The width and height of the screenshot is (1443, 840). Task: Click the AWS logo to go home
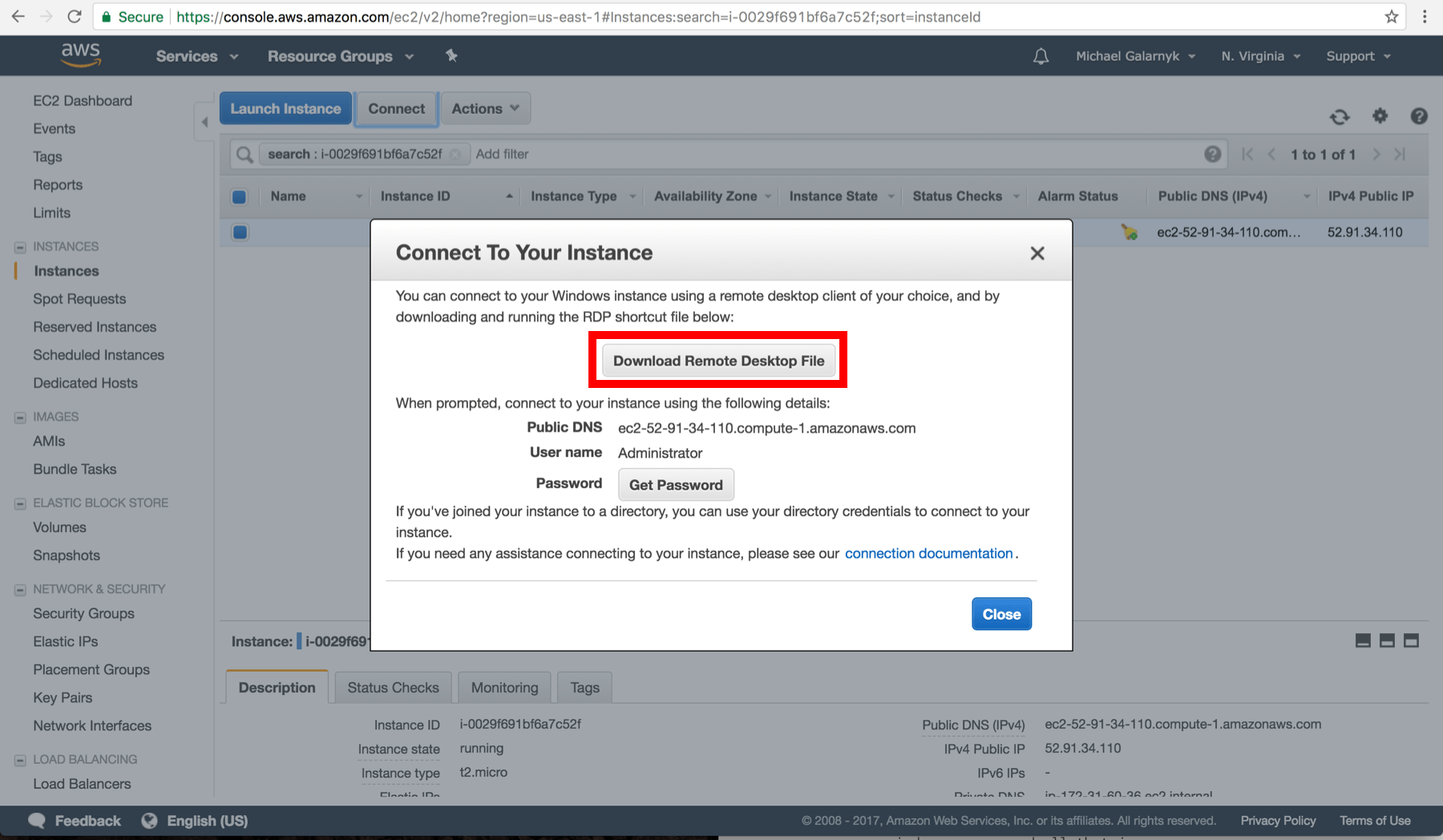pyautogui.click(x=79, y=55)
